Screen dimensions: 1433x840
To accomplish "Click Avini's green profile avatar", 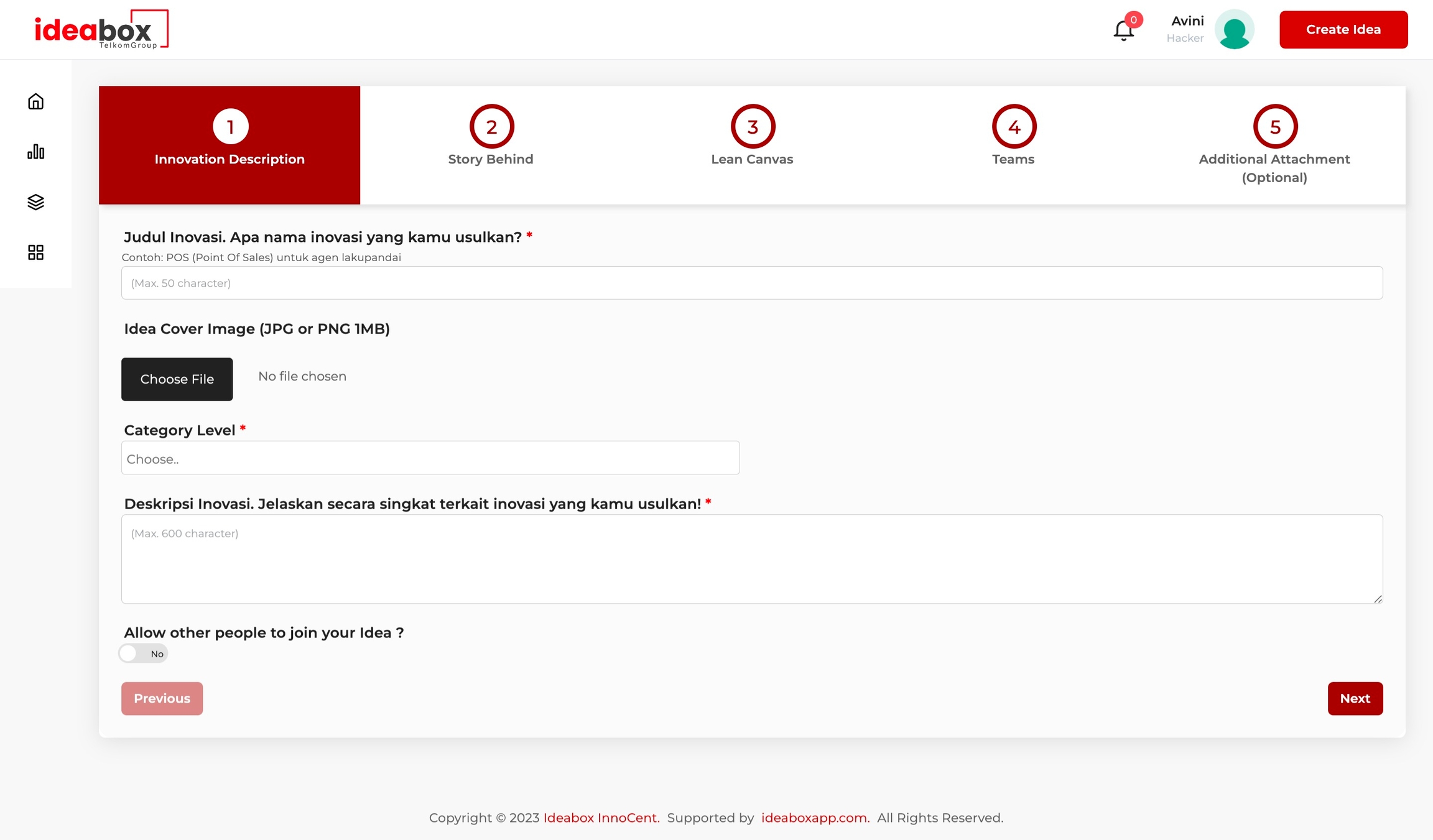I will (x=1234, y=30).
